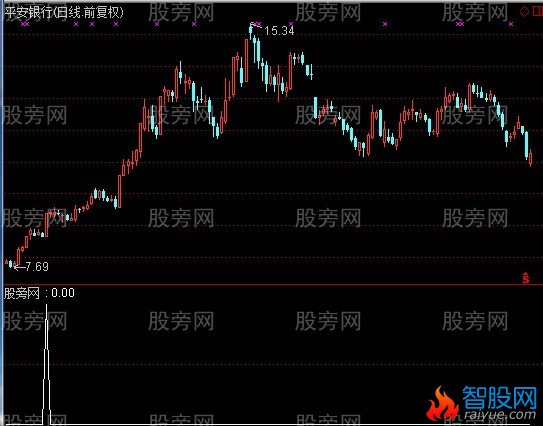Select the 7.69 low price label
This screenshot has height=426, width=543.
(37, 267)
